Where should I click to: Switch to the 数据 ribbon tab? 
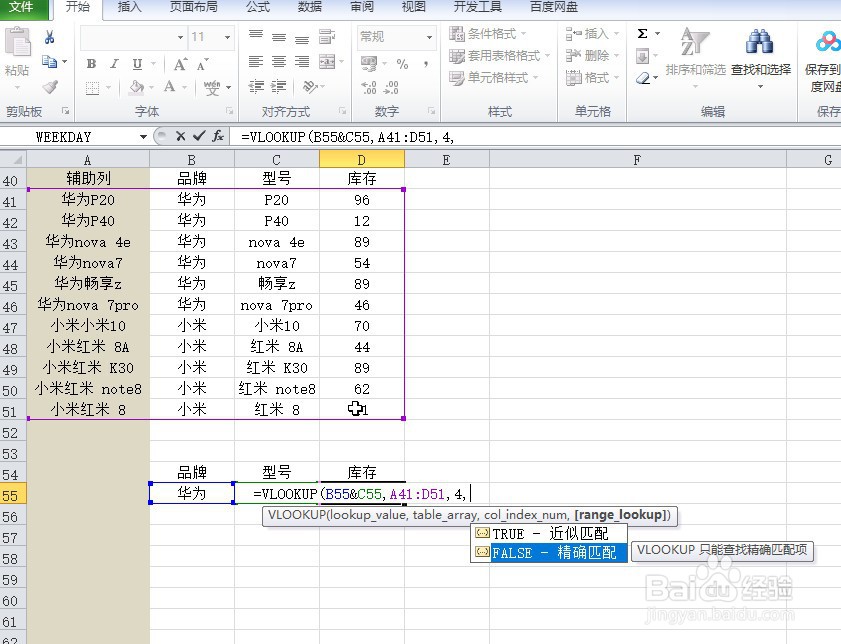(310, 7)
